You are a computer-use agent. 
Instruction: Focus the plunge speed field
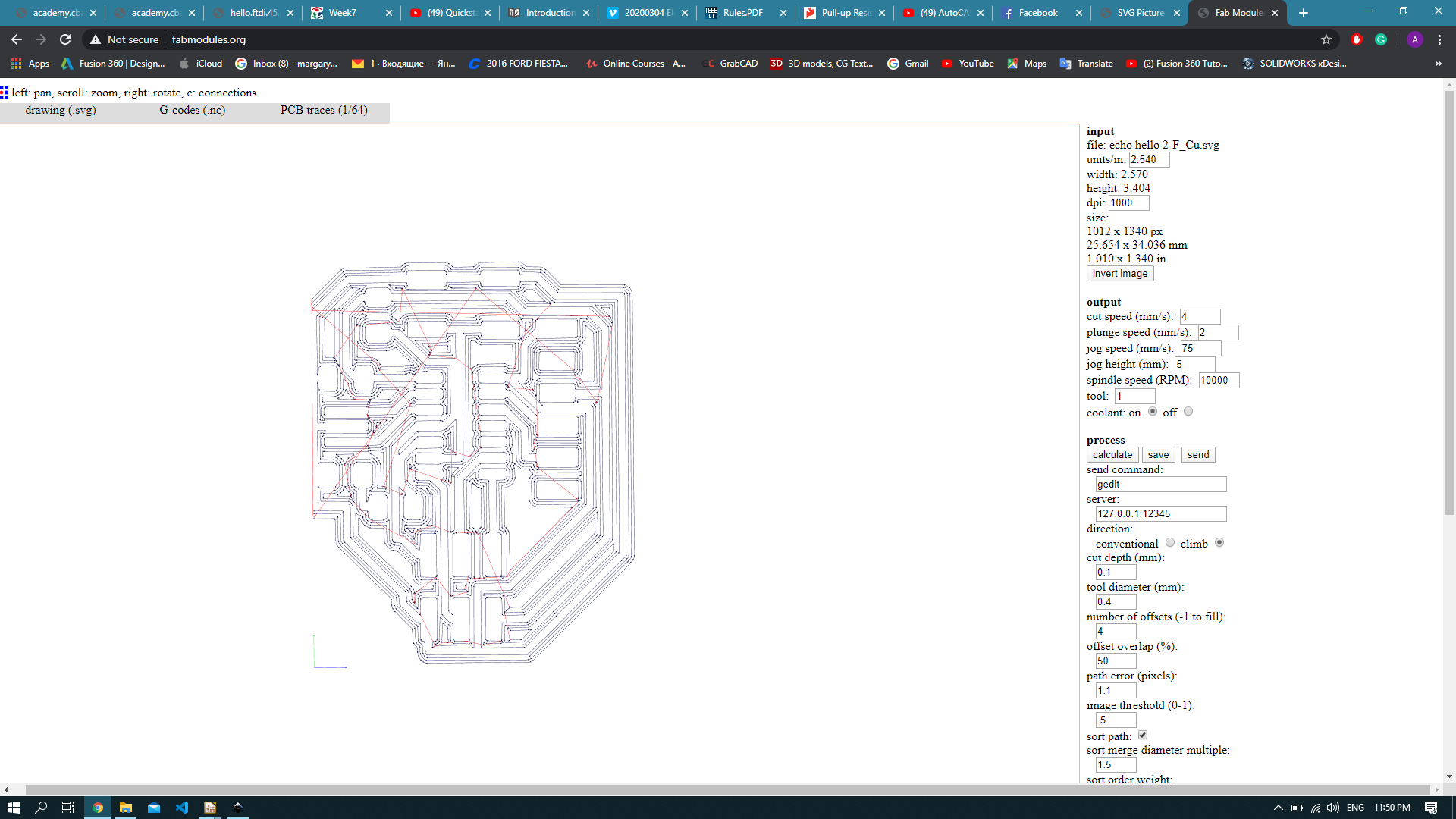[1218, 333]
